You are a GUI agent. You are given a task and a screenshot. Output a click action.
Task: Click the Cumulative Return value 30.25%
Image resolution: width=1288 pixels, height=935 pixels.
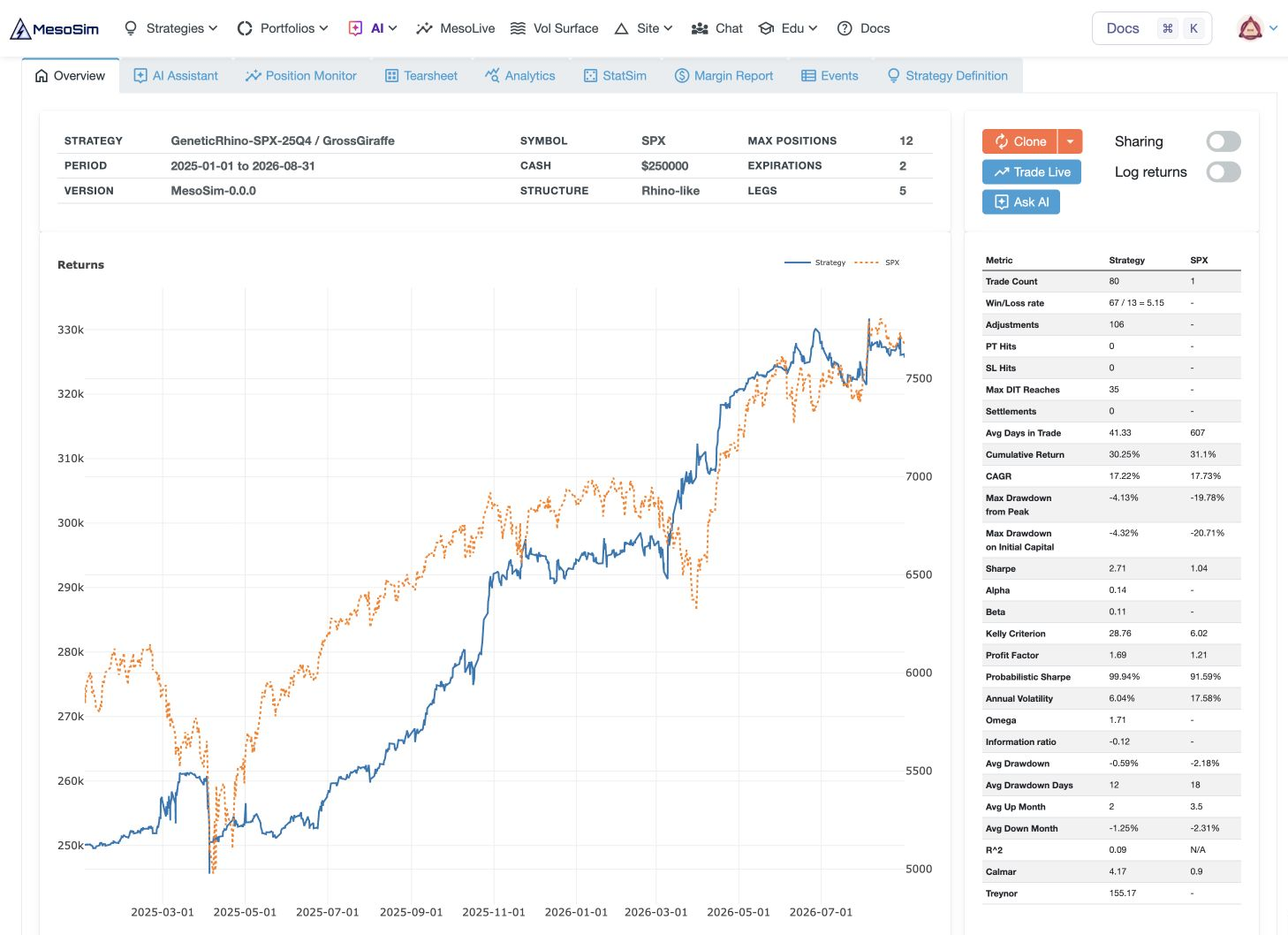point(1125,455)
